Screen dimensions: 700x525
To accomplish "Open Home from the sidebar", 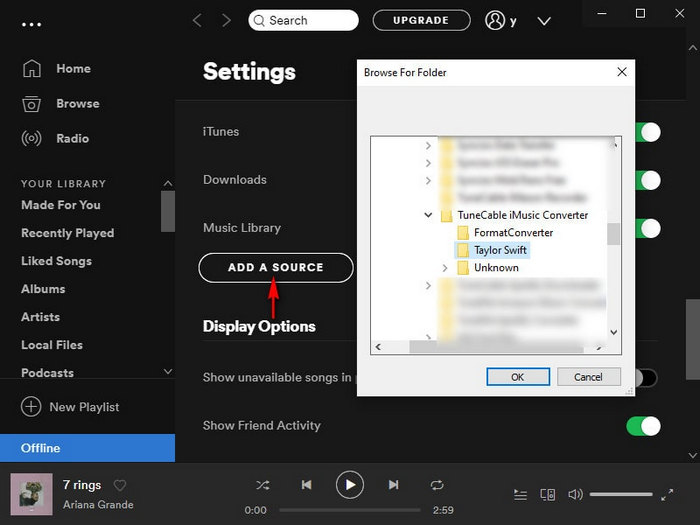I will 73,69.
